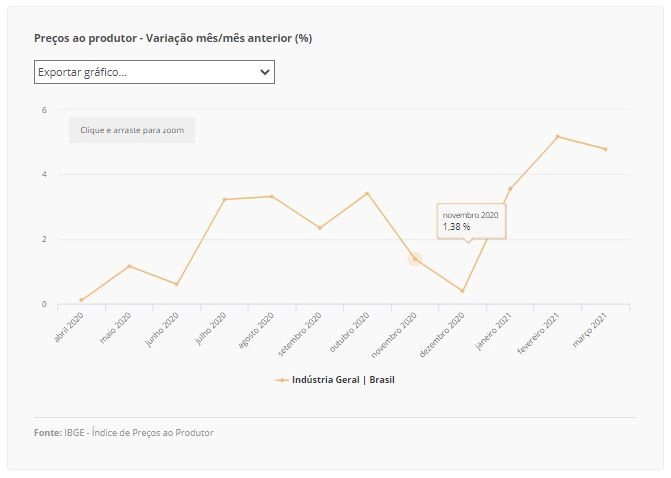
Task: Click the highlighted novembro 2020 point
Action: click(x=415, y=259)
